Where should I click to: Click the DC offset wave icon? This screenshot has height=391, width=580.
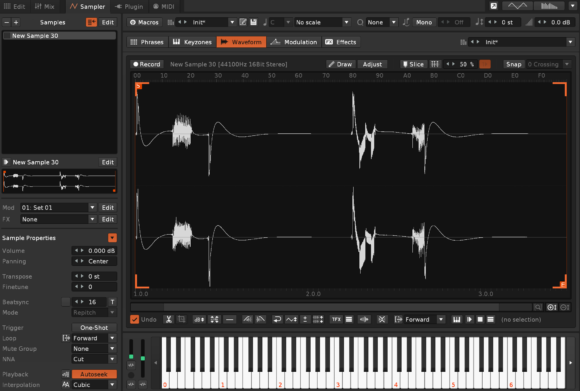coord(291,320)
